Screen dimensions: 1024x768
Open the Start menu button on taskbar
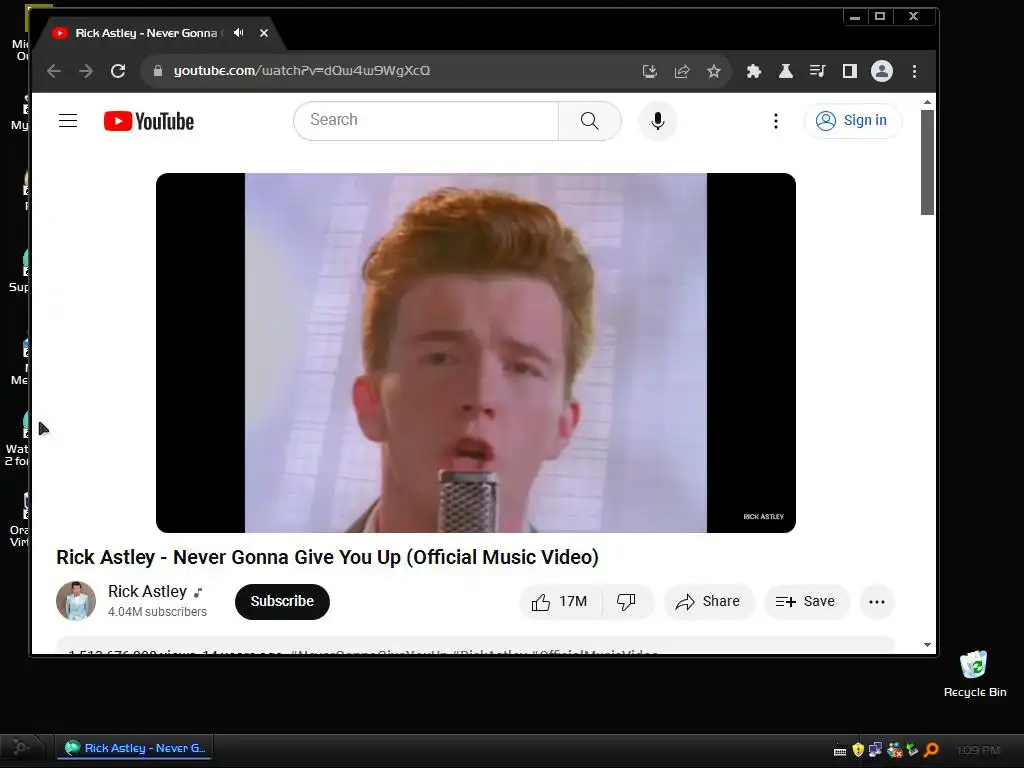pos(21,747)
